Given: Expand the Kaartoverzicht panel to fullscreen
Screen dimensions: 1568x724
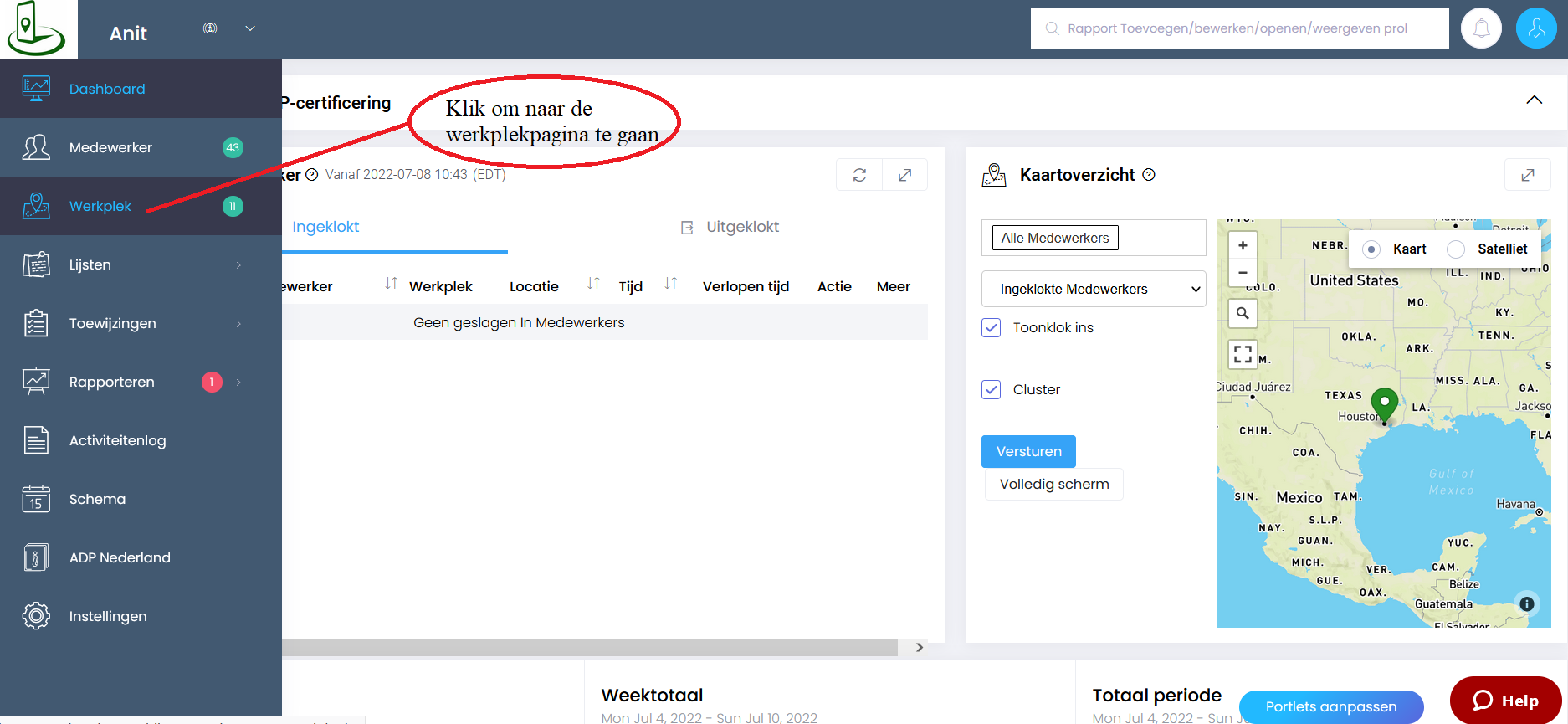Looking at the screenshot, I should (x=1527, y=175).
